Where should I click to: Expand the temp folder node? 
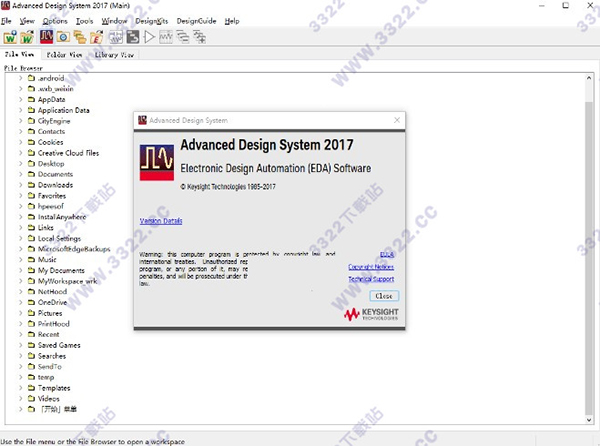coord(21,377)
